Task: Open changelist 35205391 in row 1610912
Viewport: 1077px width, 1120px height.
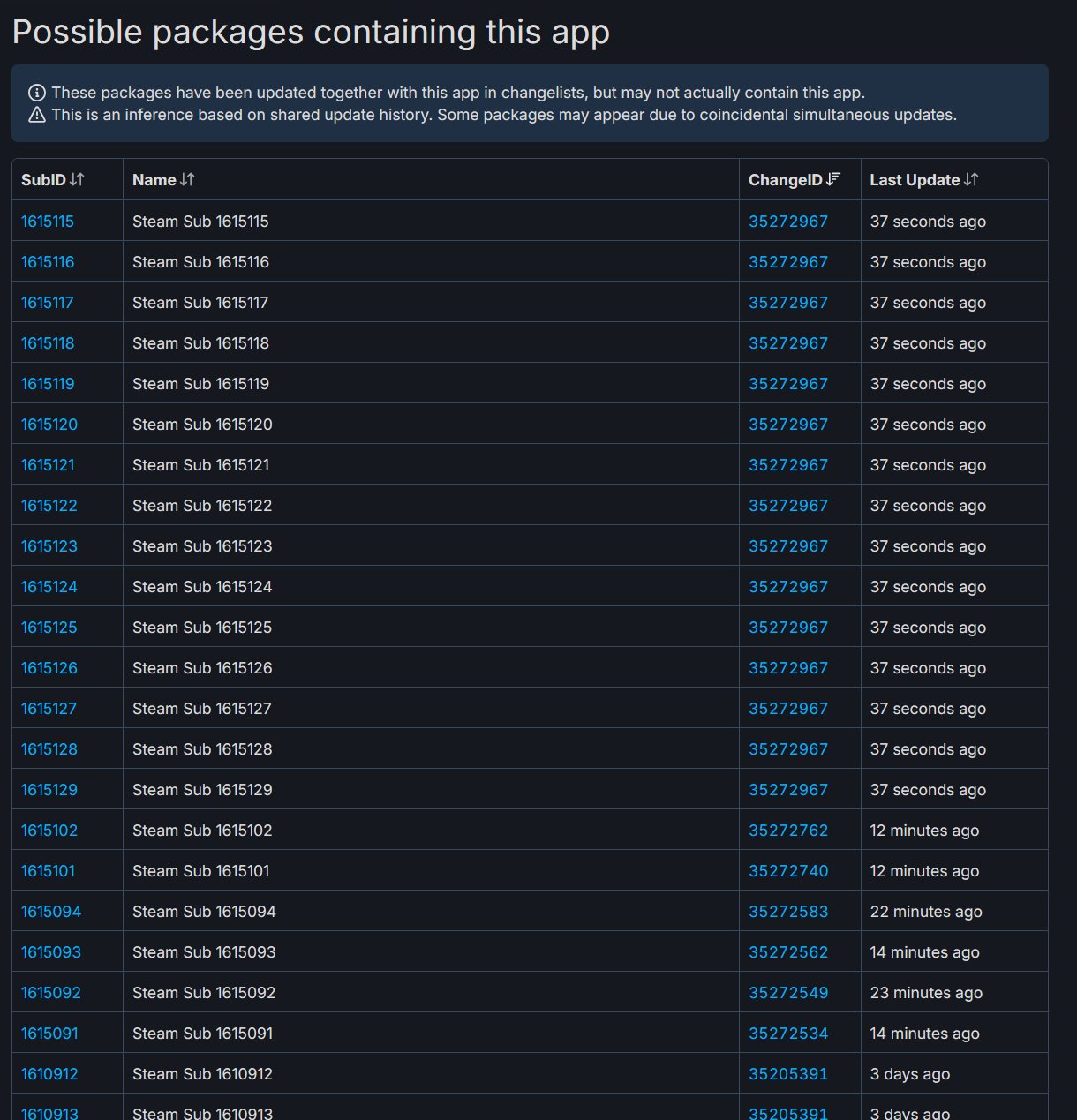Action: [788, 1074]
